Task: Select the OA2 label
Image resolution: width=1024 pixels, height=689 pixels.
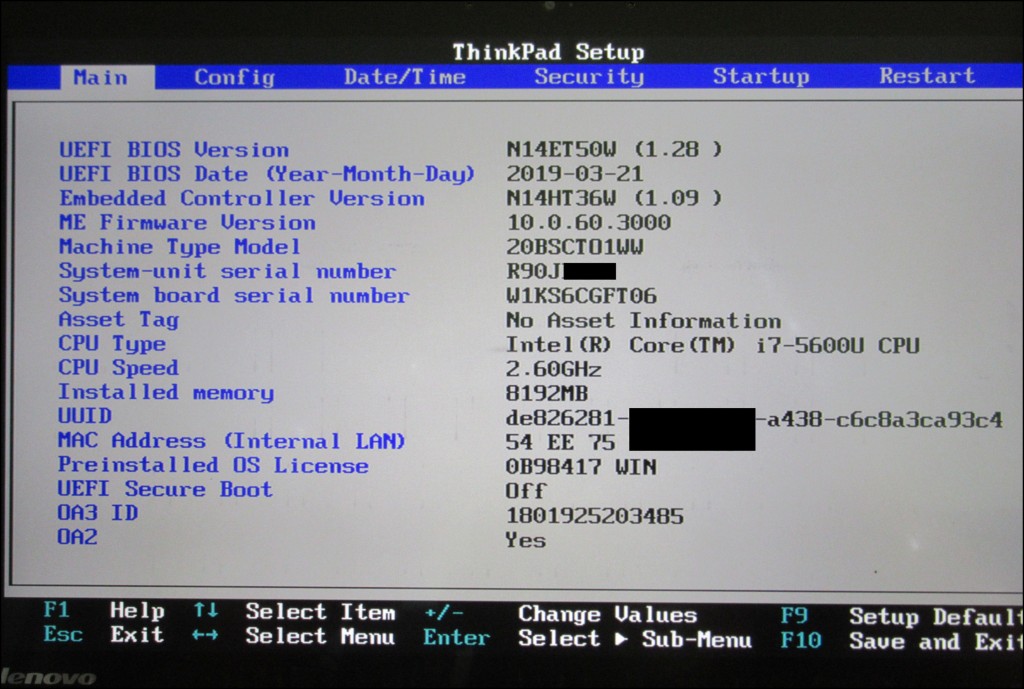Action: (78, 537)
